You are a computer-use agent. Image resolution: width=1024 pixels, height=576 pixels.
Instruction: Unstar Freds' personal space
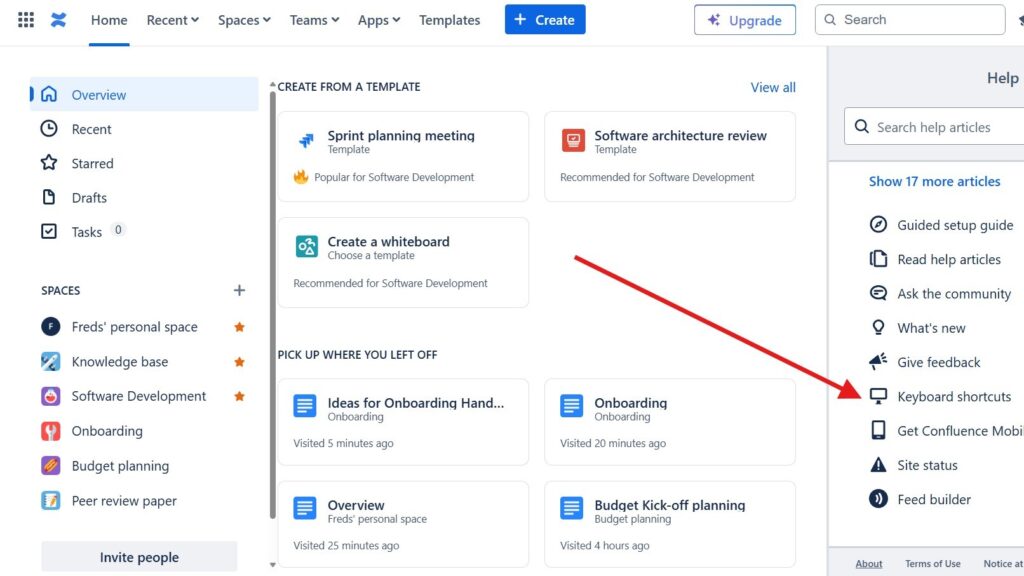(239, 326)
